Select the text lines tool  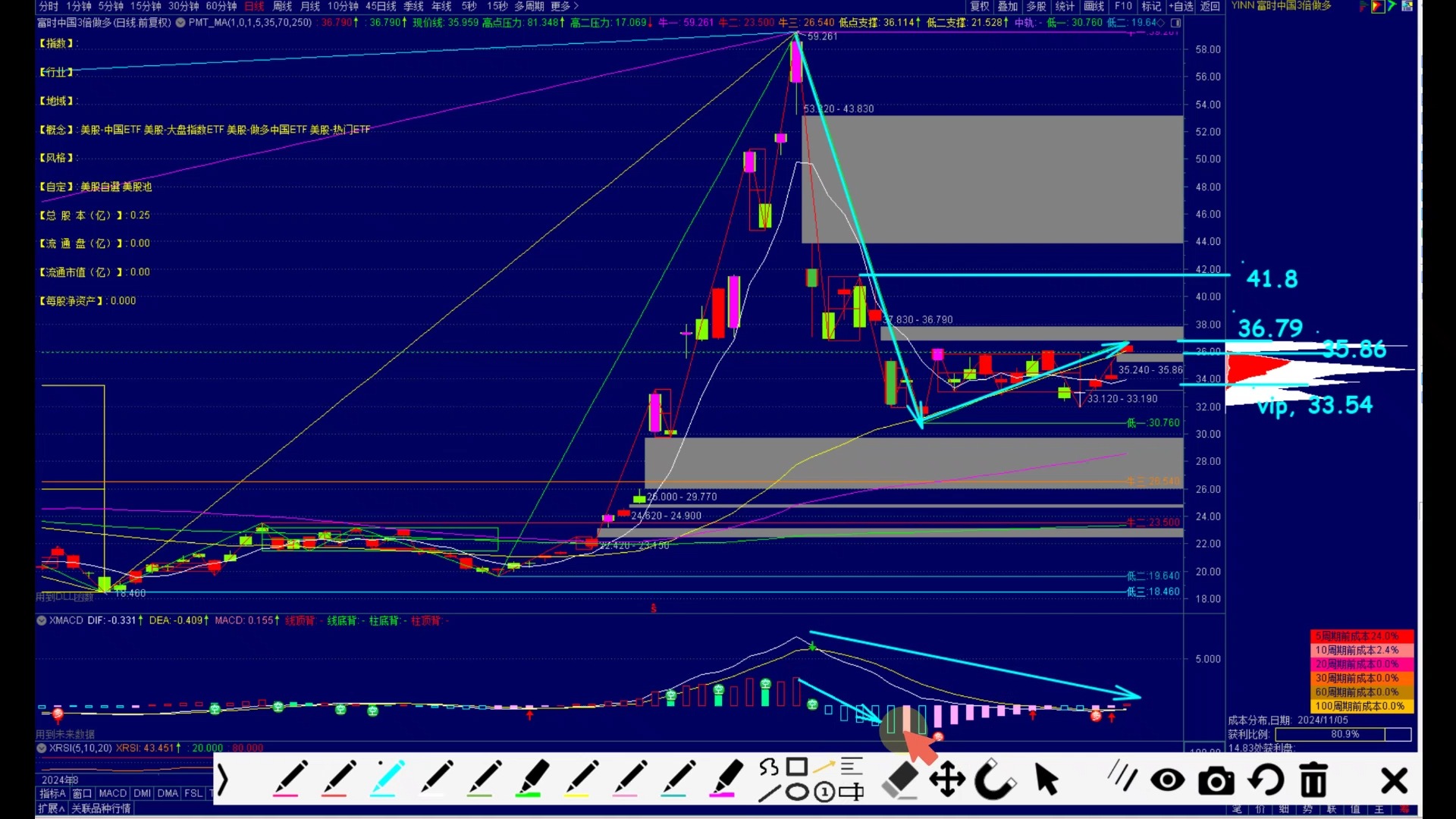(852, 767)
